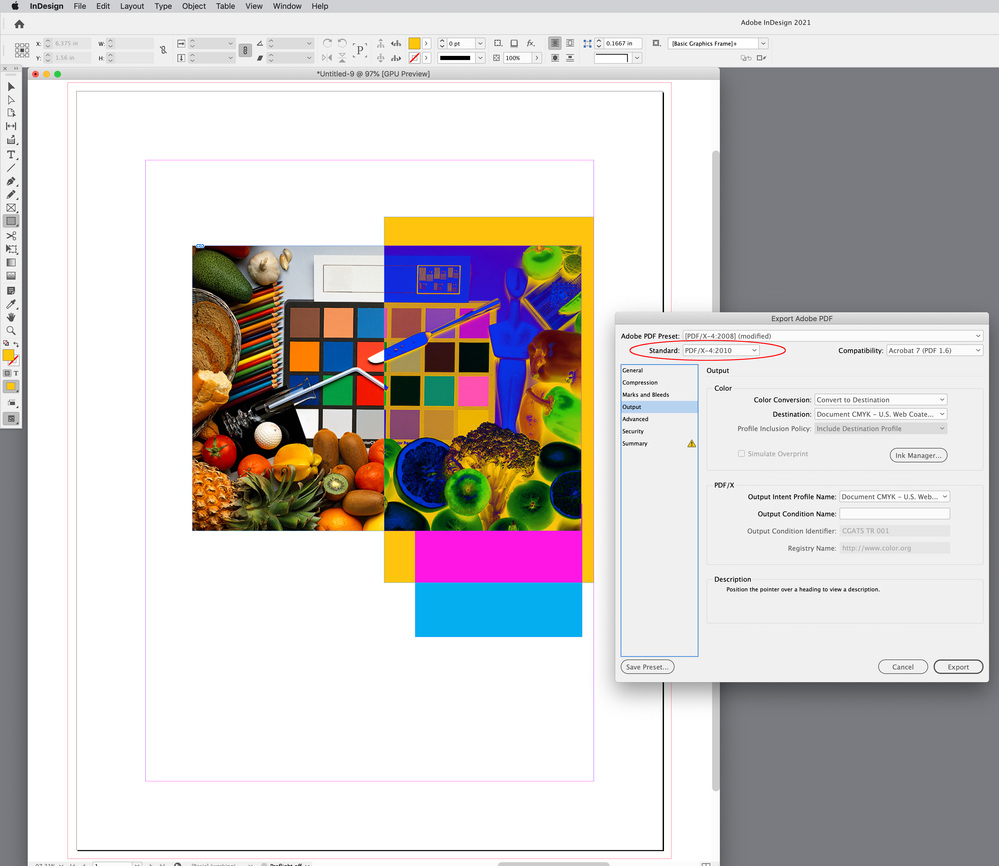Open the Layout menu
This screenshot has width=999, height=866.
point(132,6)
